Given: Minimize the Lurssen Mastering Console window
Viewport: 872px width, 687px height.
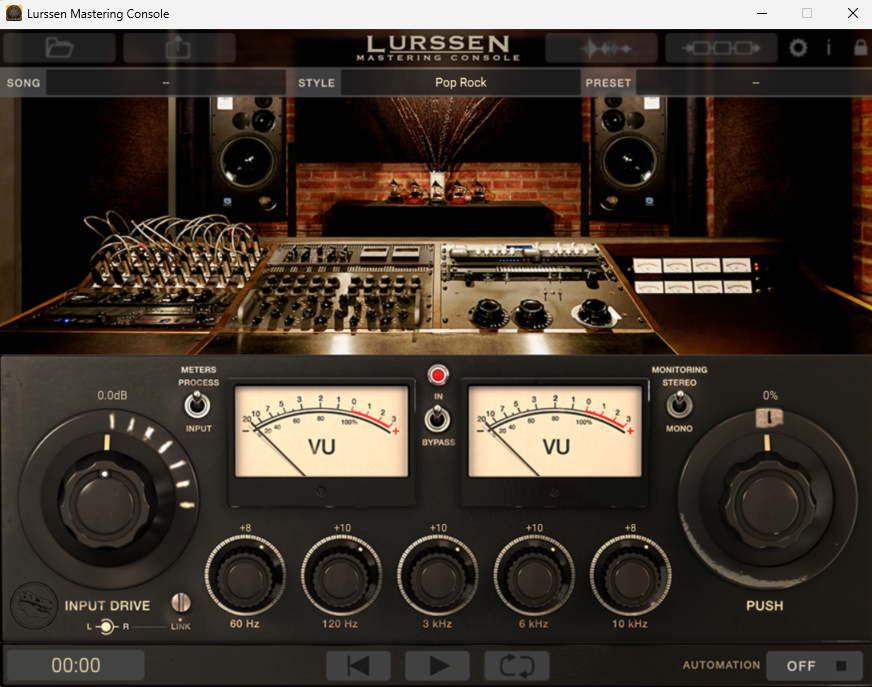Looking at the screenshot, I should point(762,13).
